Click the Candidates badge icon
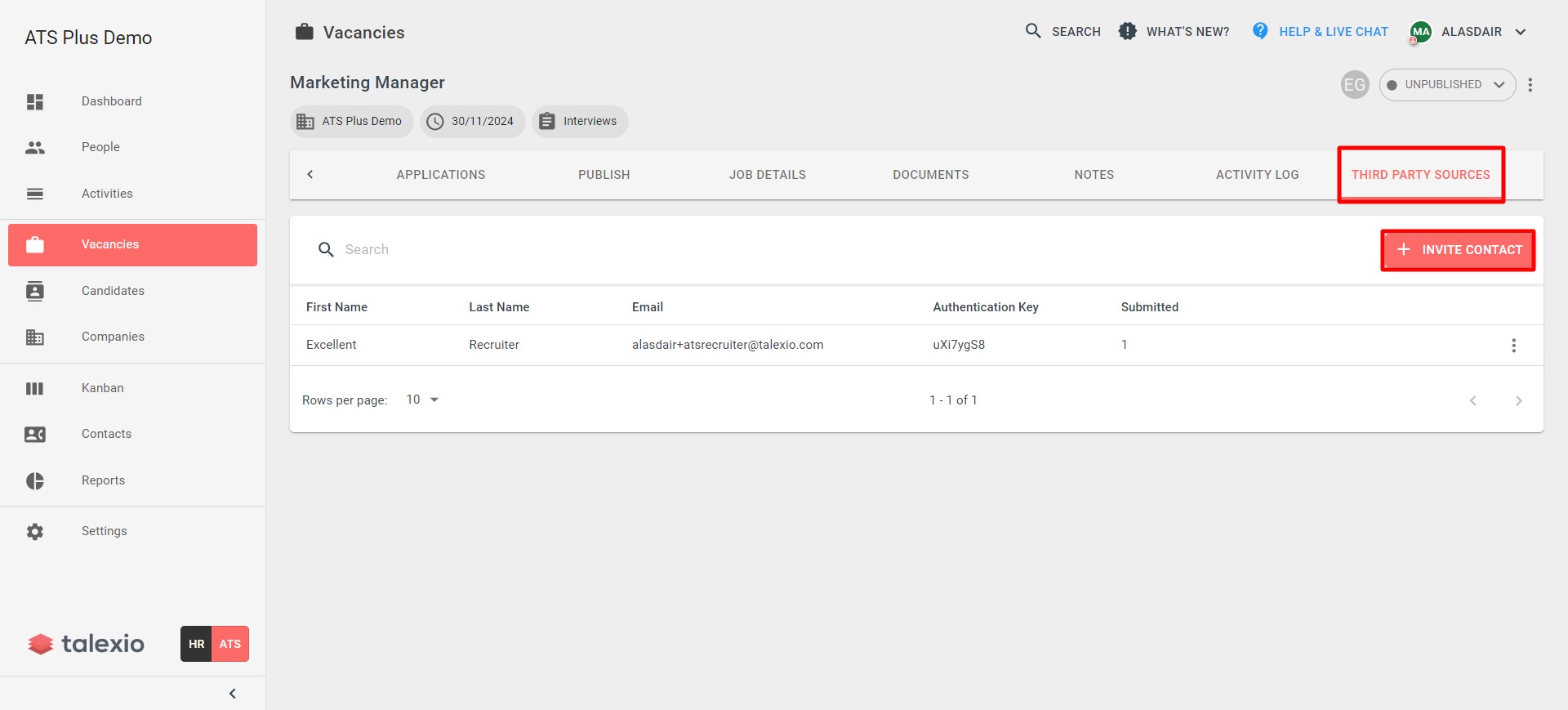 35,291
